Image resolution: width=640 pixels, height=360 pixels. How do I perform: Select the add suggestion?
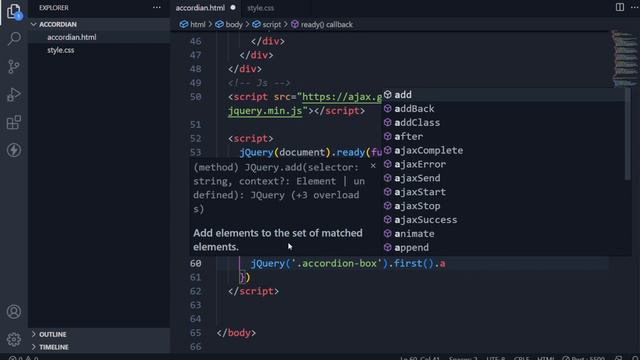pos(503,95)
